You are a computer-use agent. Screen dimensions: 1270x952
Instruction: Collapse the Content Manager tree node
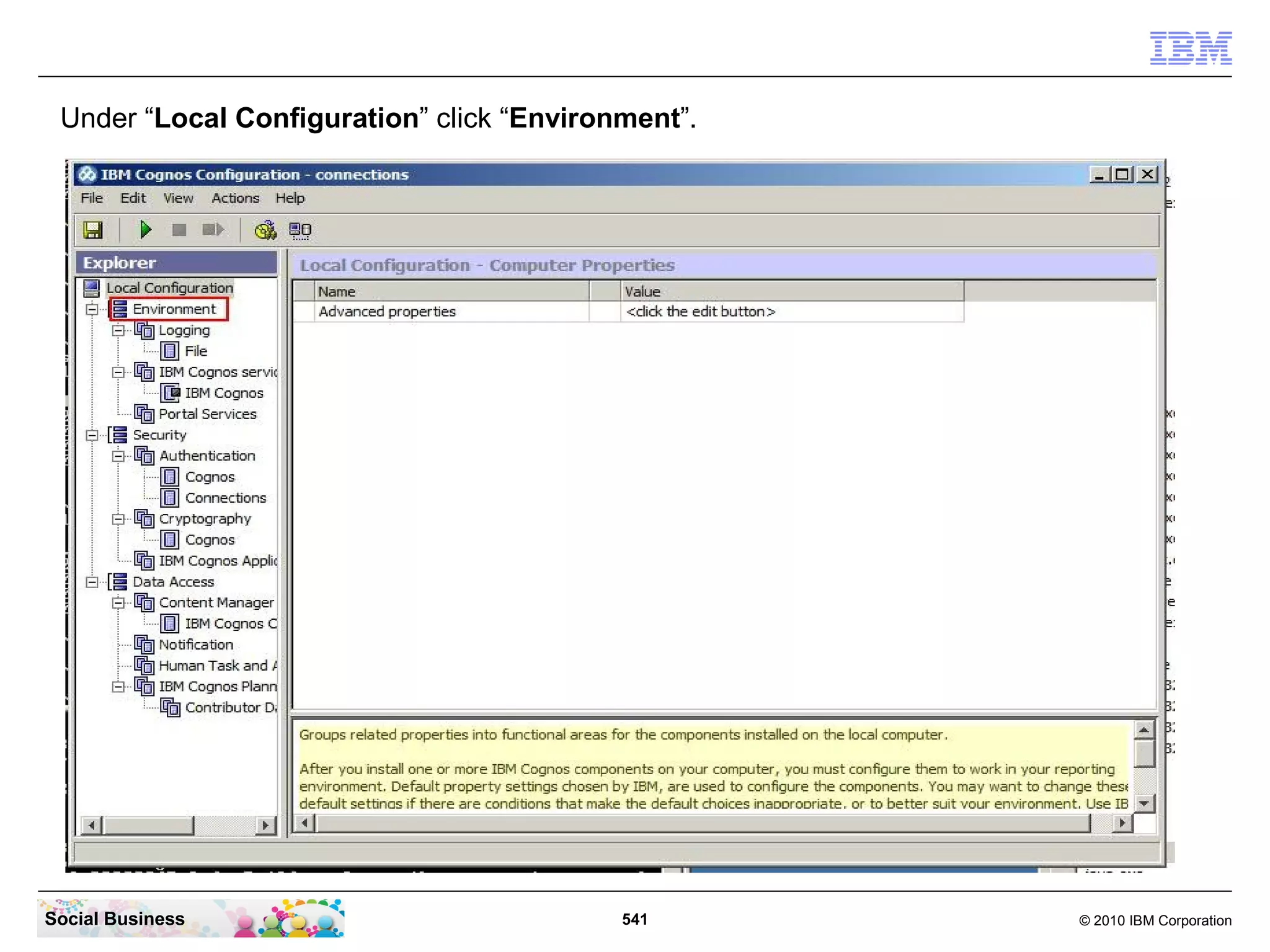[x=118, y=603]
